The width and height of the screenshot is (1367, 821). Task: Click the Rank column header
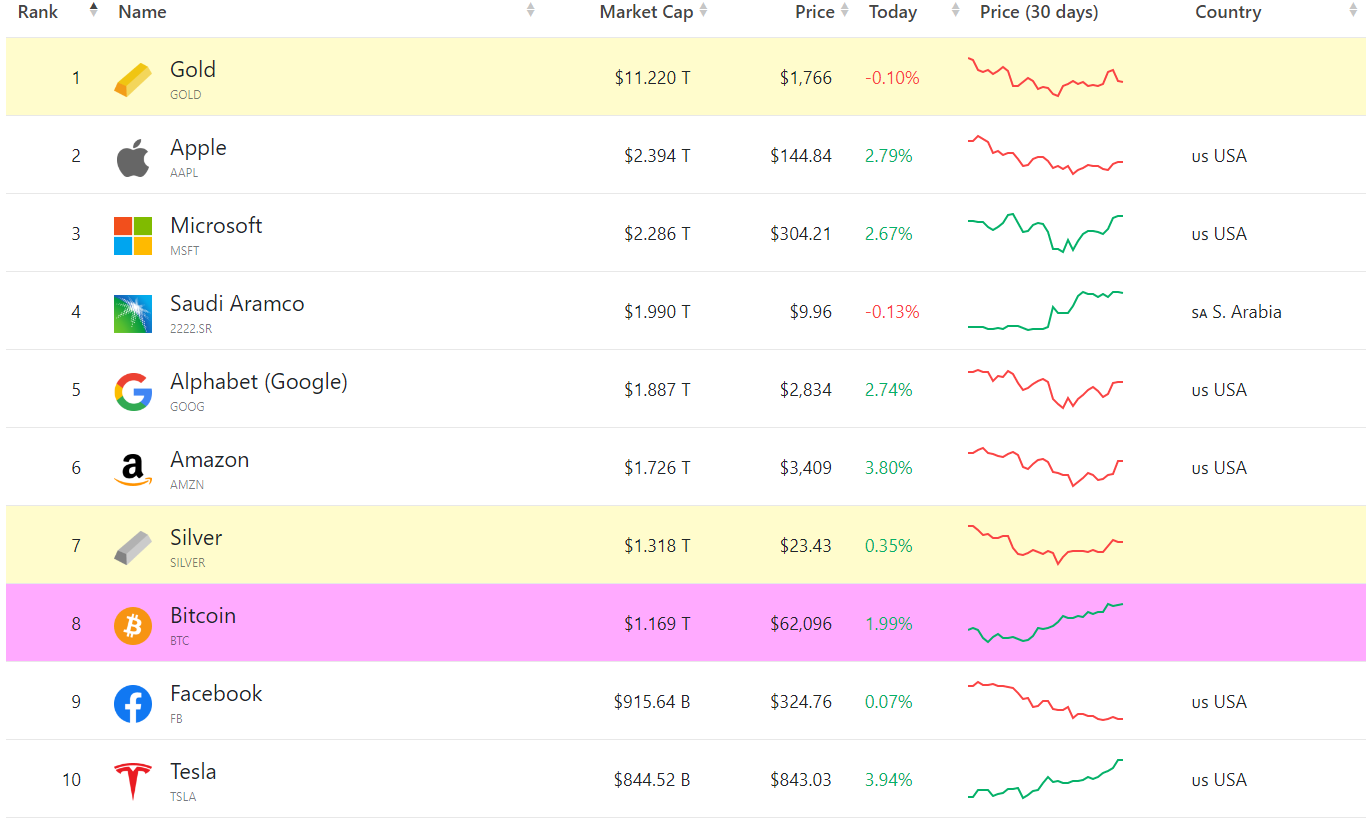38,12
